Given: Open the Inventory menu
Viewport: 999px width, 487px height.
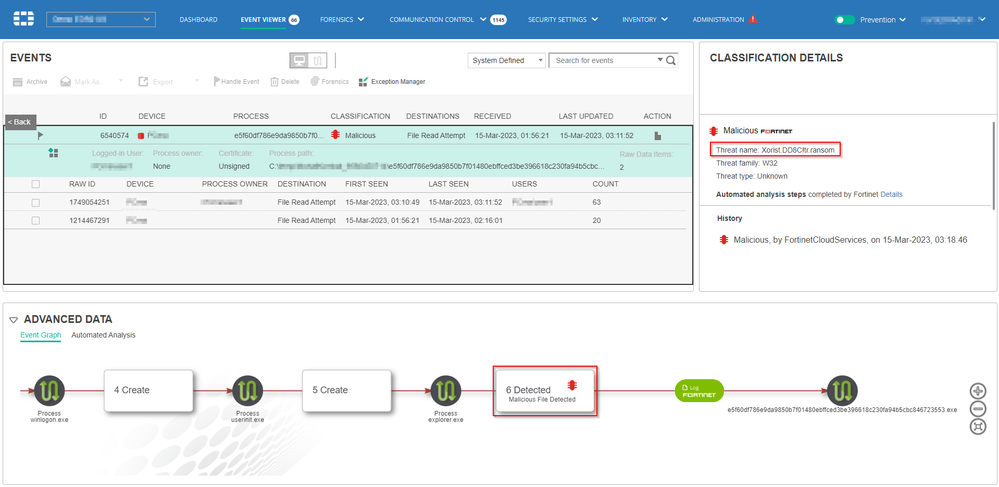Looking at the screenshot, I should pyautogui.click(x=645, y=20).
